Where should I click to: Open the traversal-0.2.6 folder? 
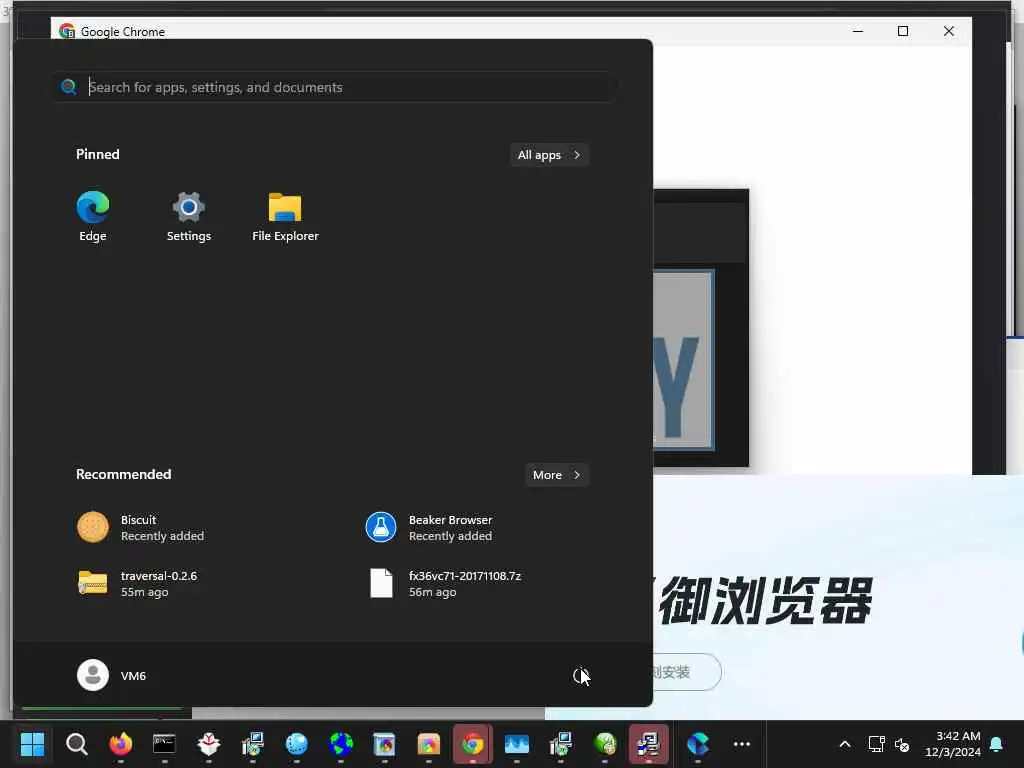pyautogui.click(x=137, y=584)
